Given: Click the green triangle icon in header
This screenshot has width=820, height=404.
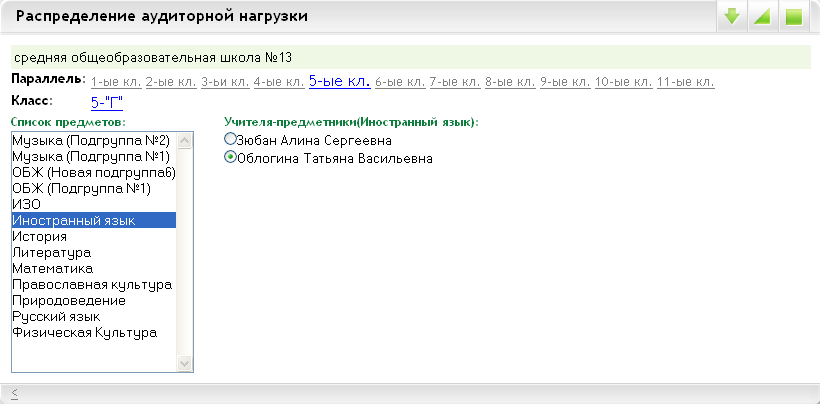Looking at the screenshot, I should (x=762, y=17).
